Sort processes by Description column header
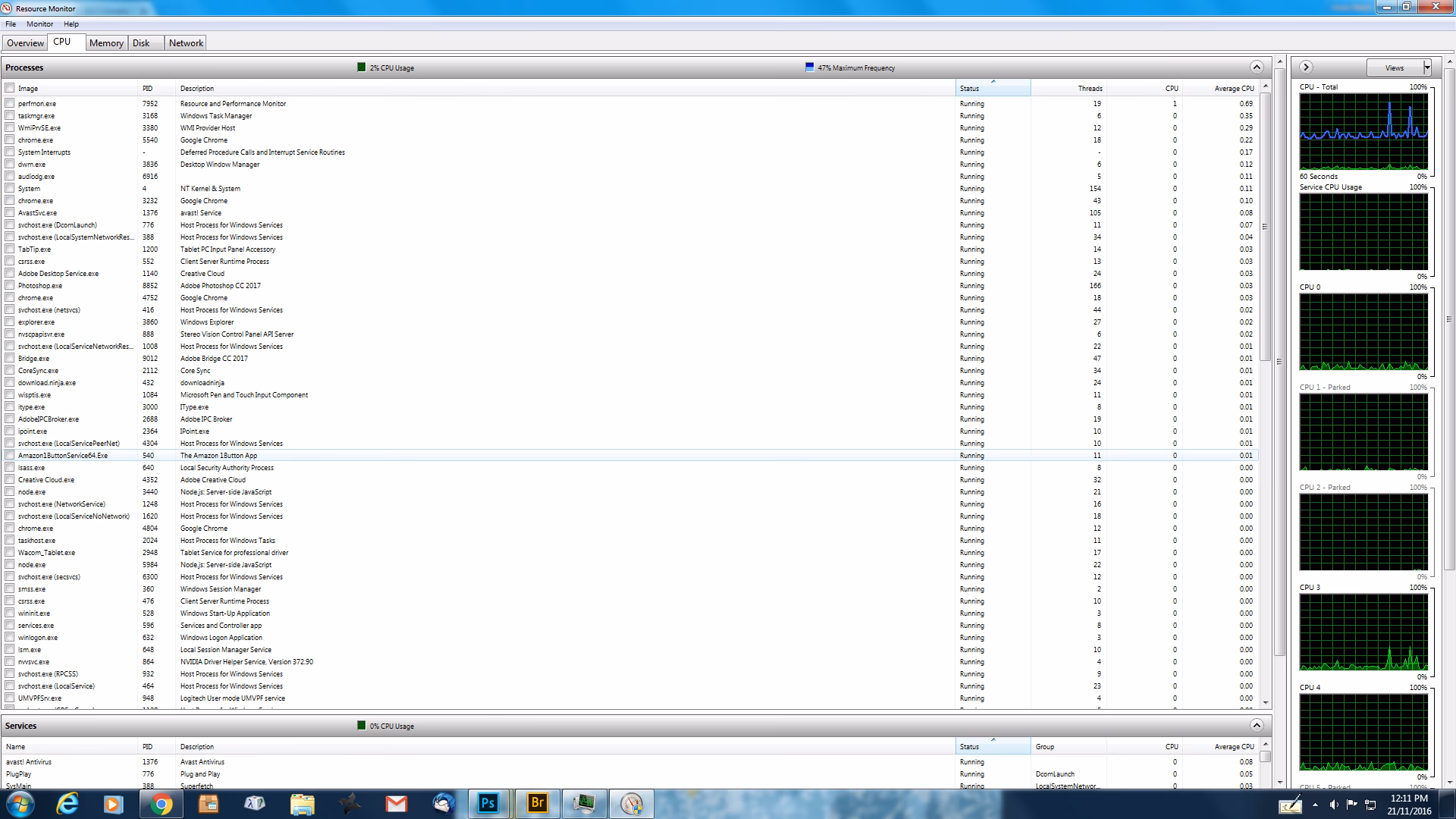 click(566, 88)
